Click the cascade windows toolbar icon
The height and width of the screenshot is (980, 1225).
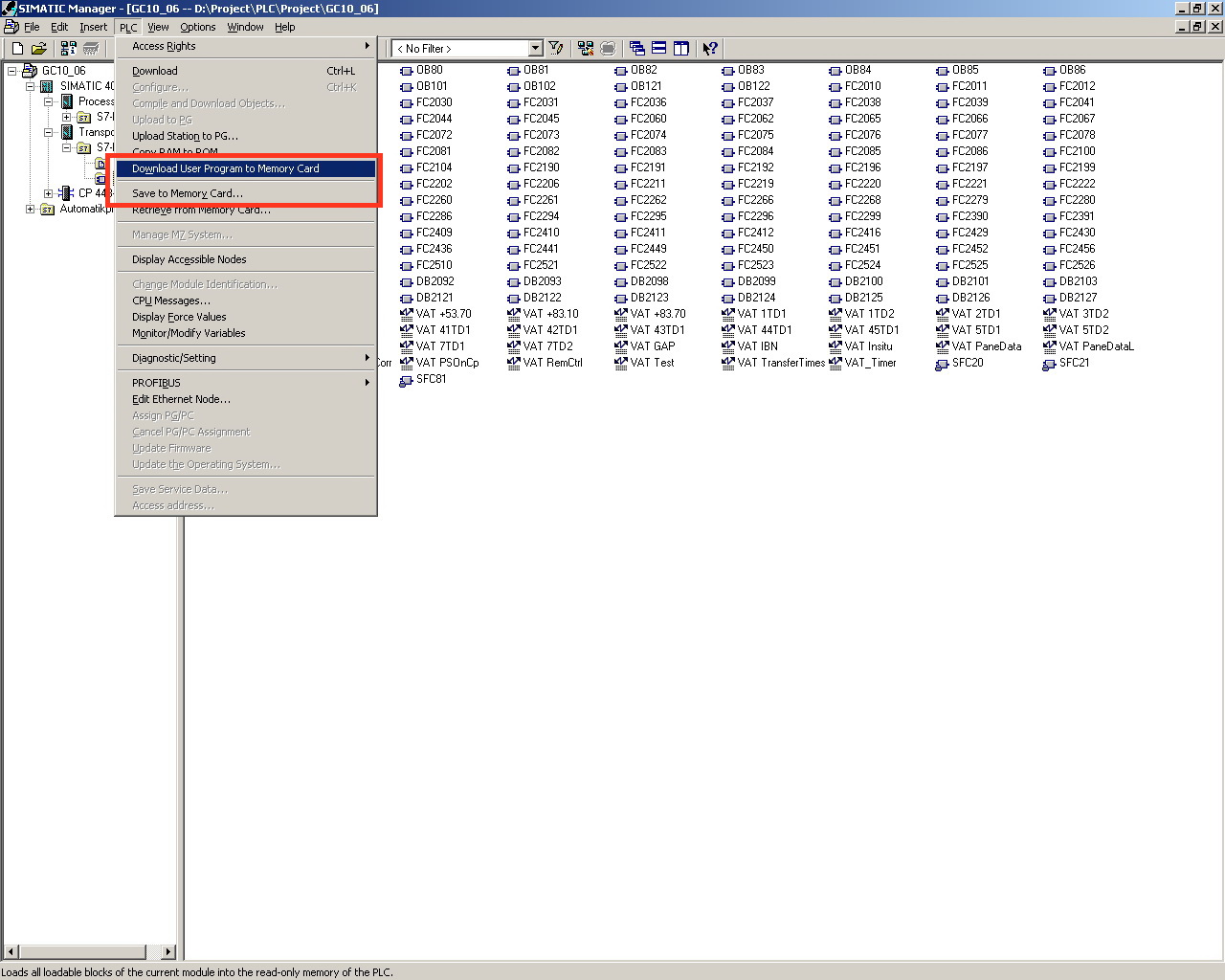pyautogui.click(x=637, y=48)
